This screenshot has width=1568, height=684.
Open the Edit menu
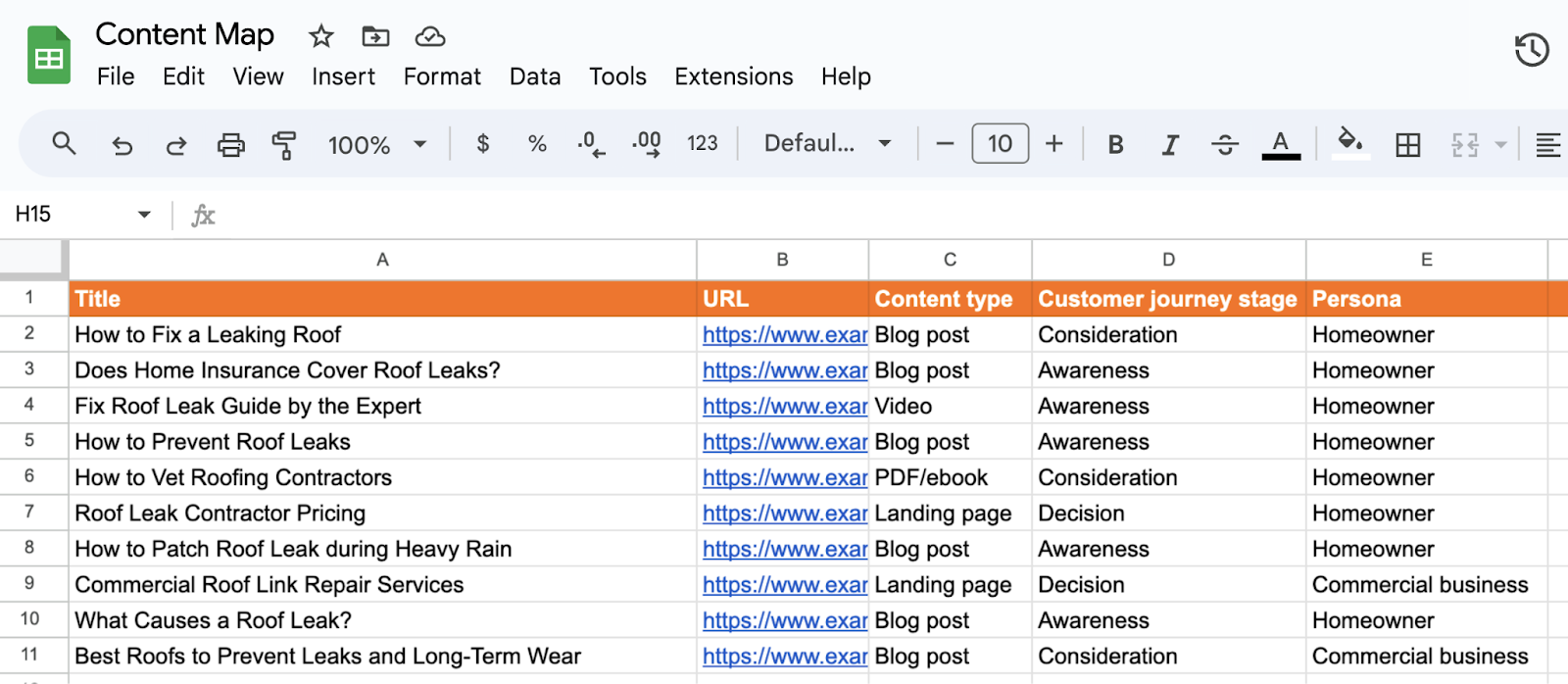(x=183, y=76)
